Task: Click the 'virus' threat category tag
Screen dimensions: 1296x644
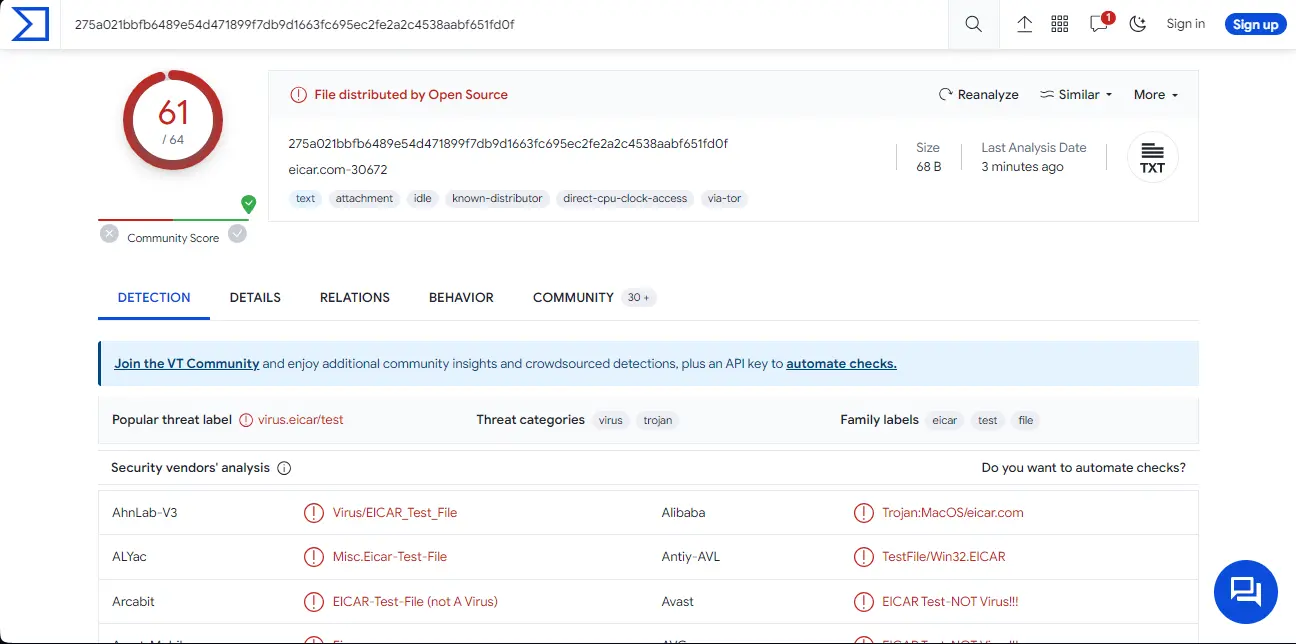Action: tap(611, 420)
